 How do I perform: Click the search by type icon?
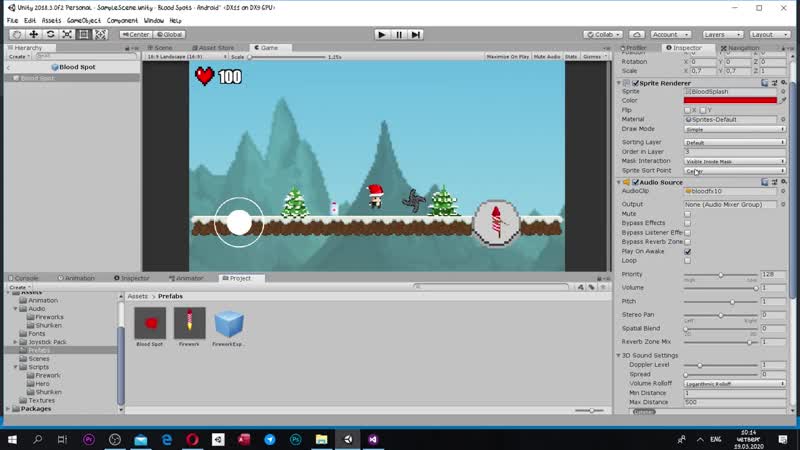coord(580,287)
